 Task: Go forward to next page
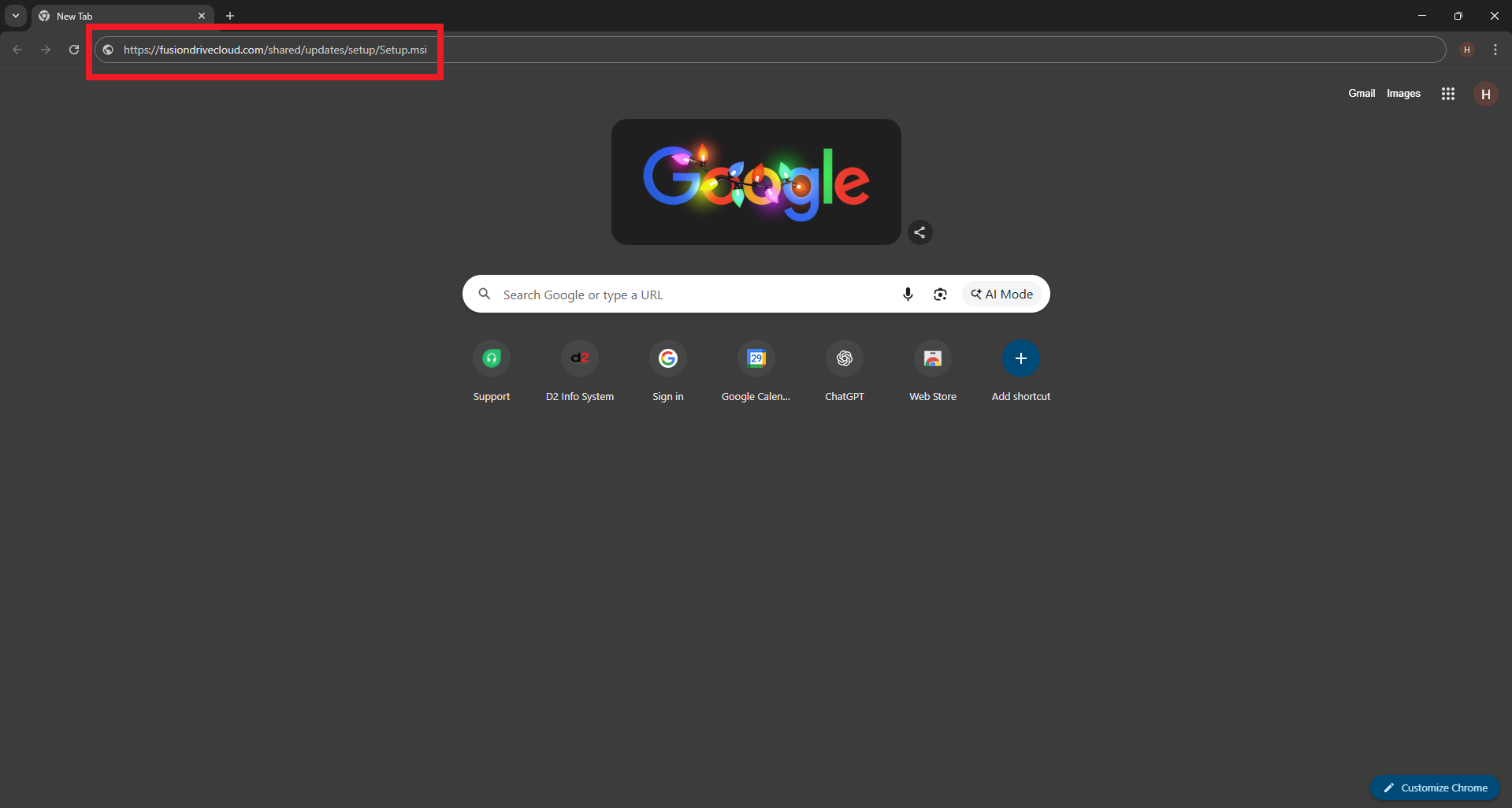tap(46, 50)
